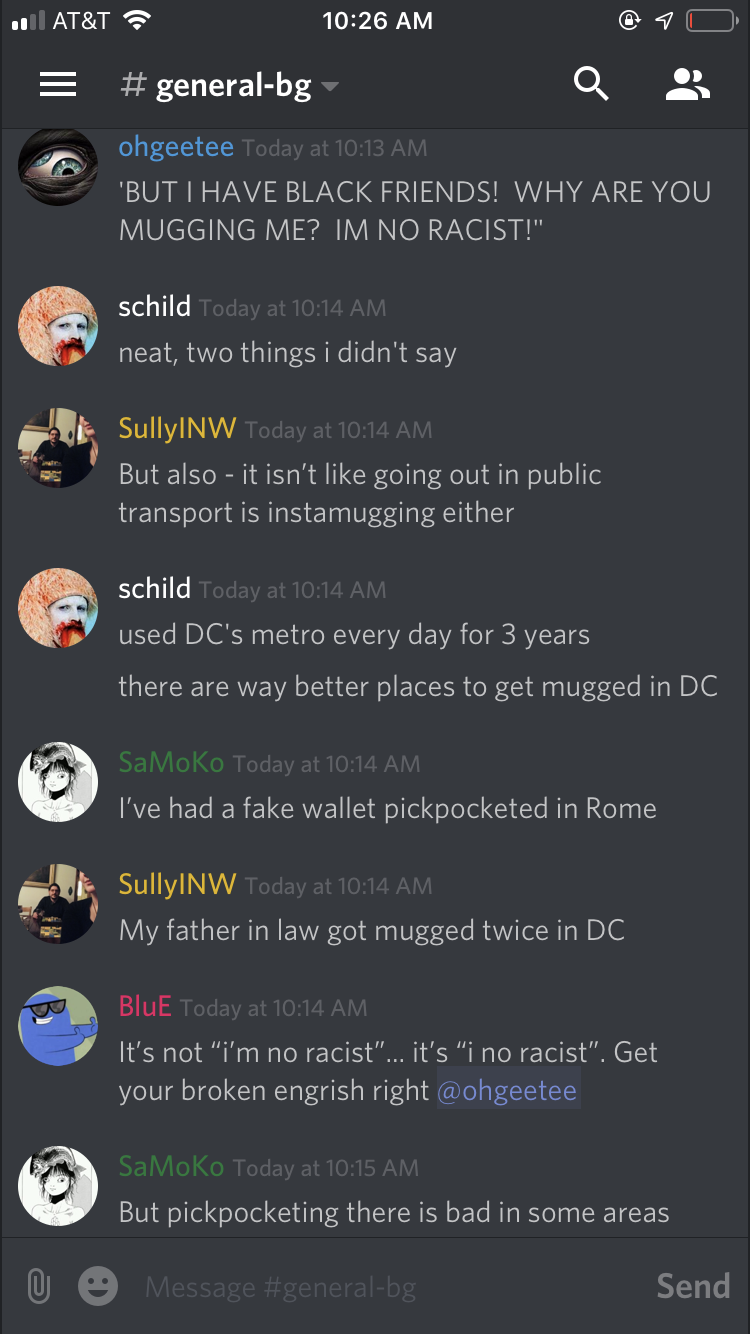The image size is (750, 1334).
Task: Tap the #general-bg channel title
Action: 215,86
